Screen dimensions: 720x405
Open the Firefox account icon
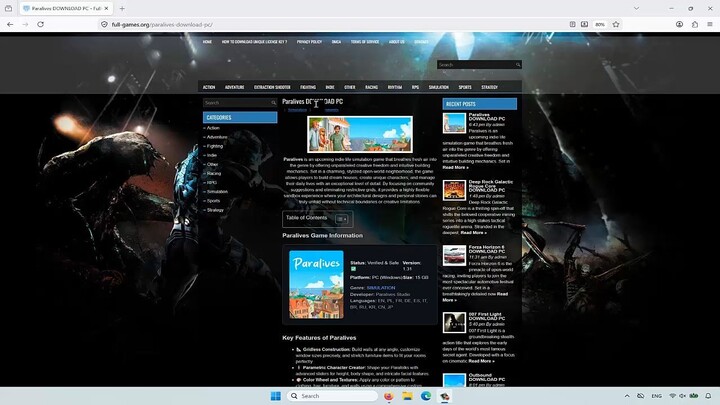click(x=679, y=24)
